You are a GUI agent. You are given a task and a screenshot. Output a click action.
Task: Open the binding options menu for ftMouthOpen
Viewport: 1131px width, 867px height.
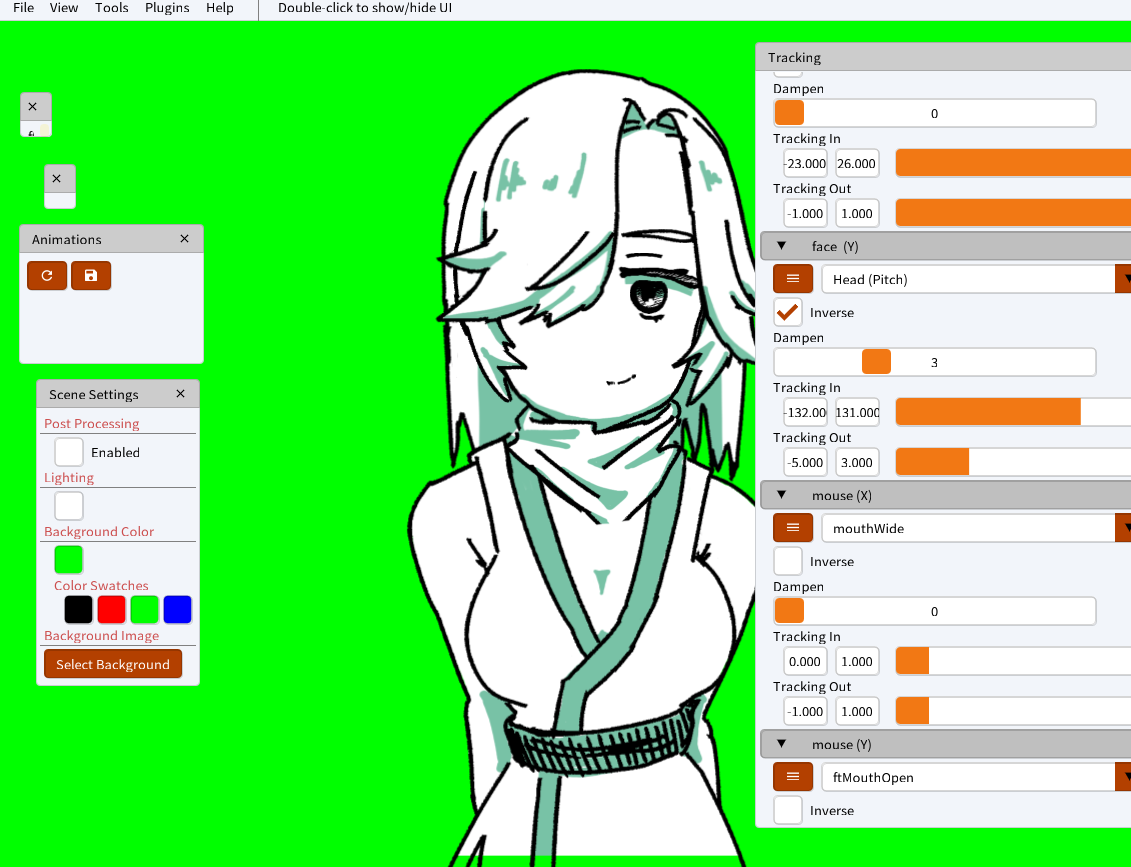pos(793,776)
